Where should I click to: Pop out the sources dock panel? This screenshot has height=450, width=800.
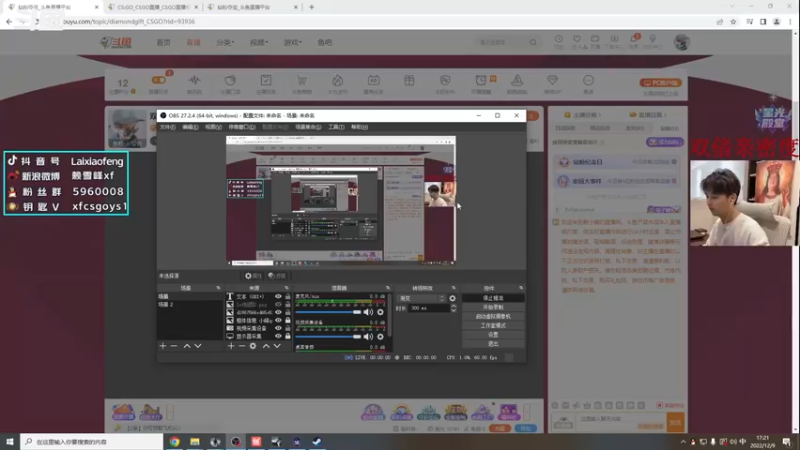click(286, 288)
